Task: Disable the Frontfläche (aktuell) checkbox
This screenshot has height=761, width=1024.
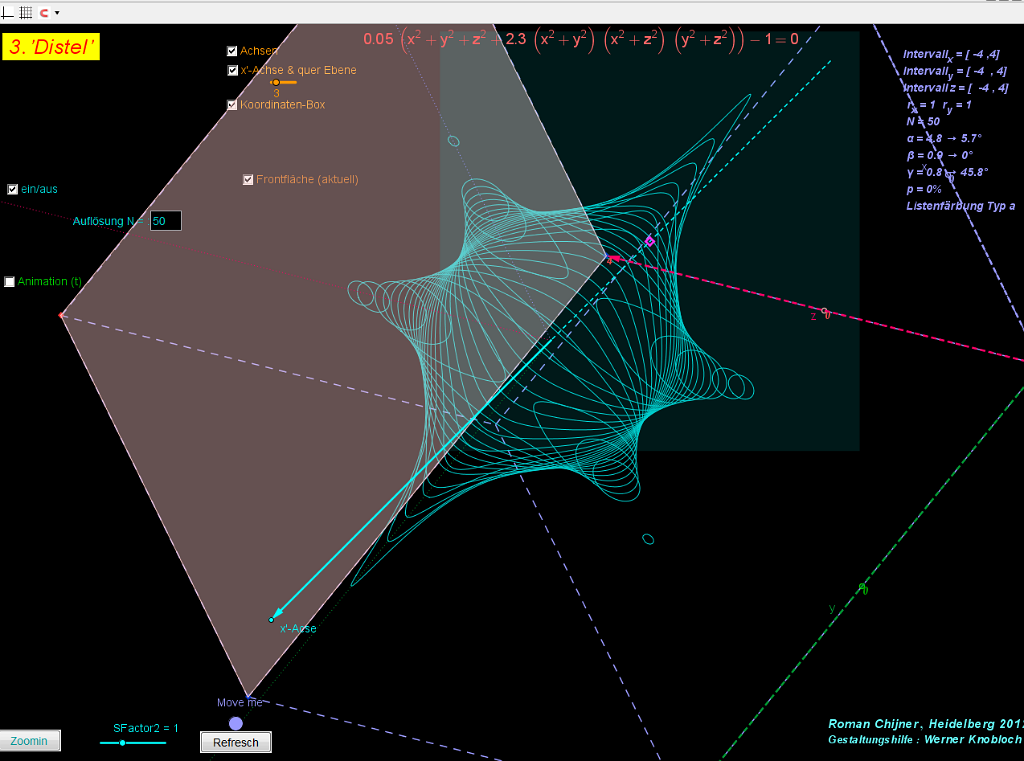Action: point(248,180)
